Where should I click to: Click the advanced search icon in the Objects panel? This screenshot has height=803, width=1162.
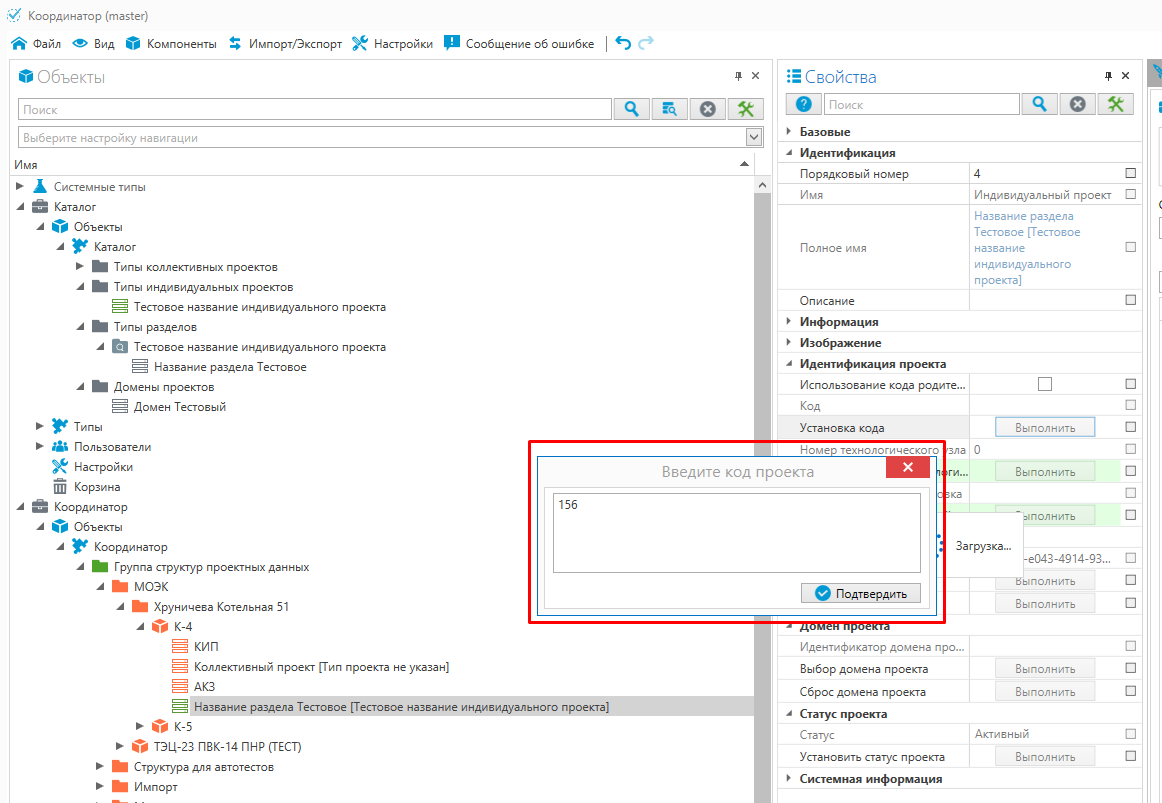(x=669, y=109)
